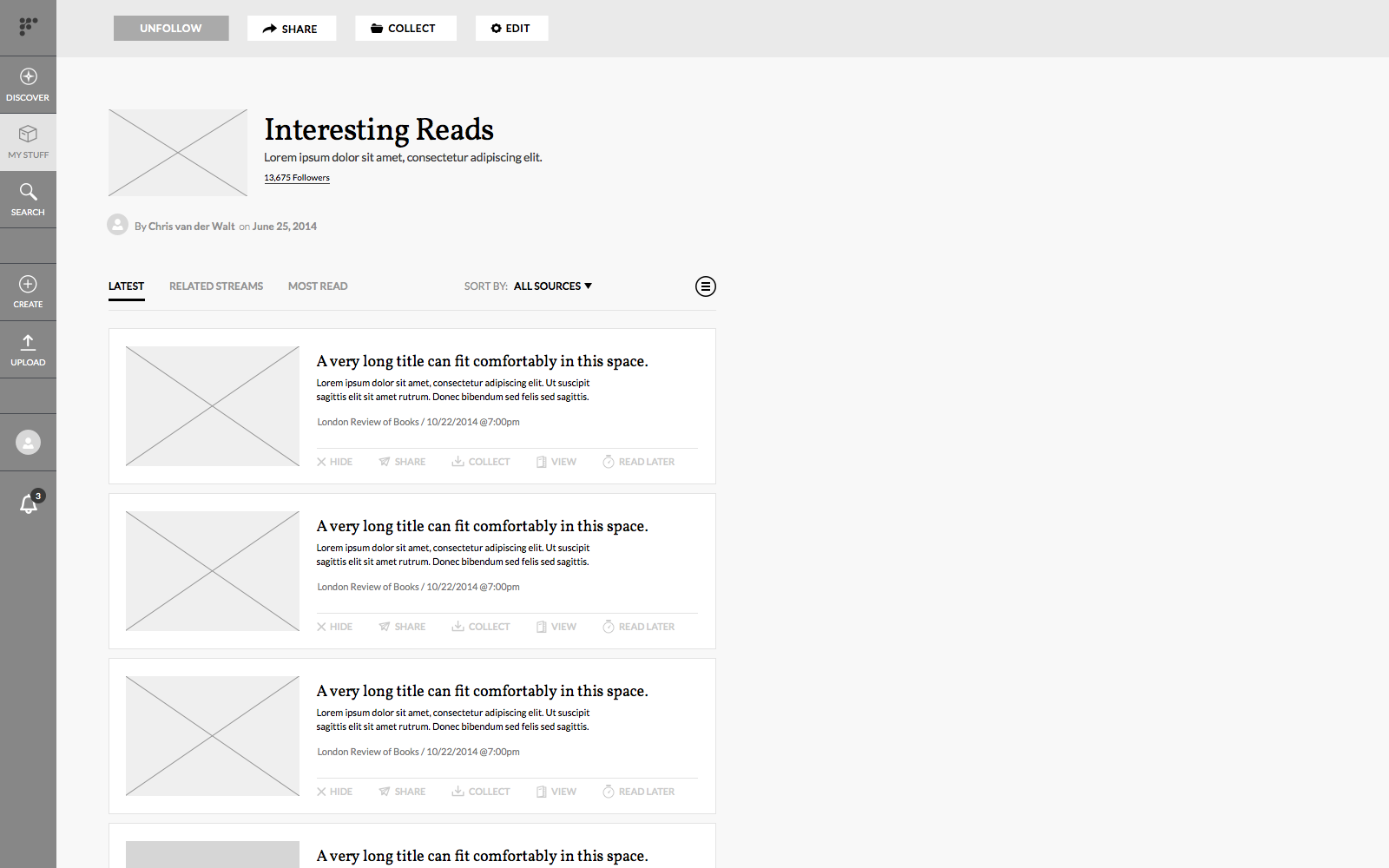Share the first article
Screen dimensions: 1389x868
402,462
